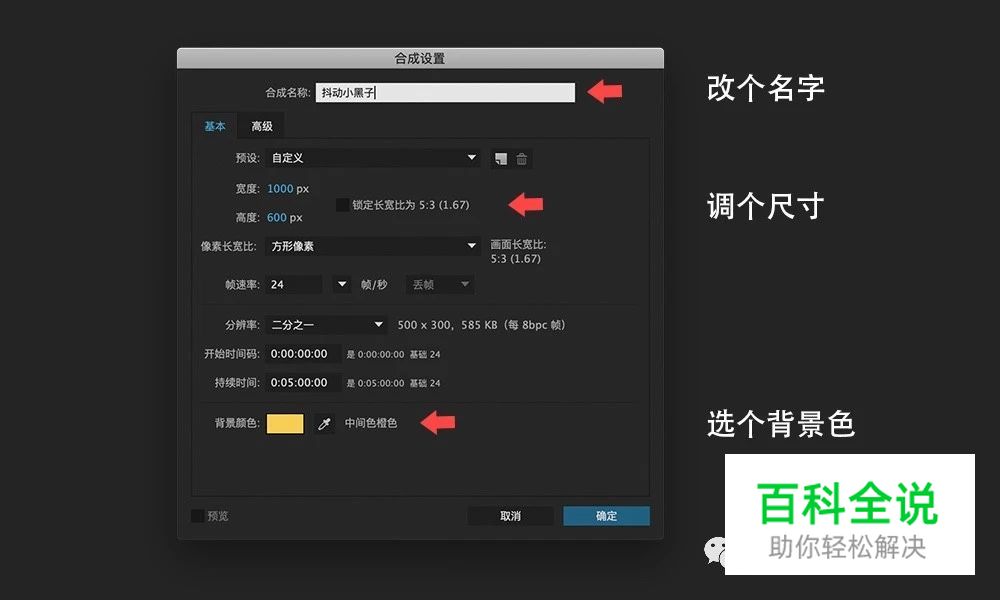The height and width of the screenshot is (600, 1000).
Task: Select the 基本 tab
Action: (213, 126)
